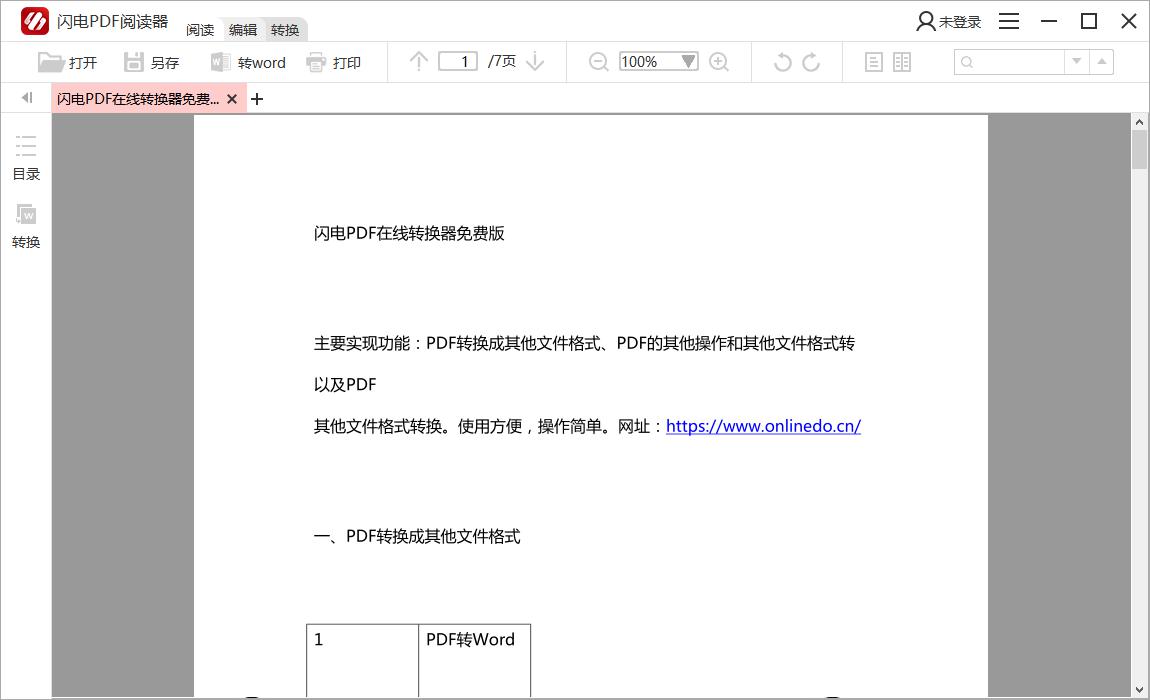
Task: Rotate page counterclockwise
Action: [783, 62]
